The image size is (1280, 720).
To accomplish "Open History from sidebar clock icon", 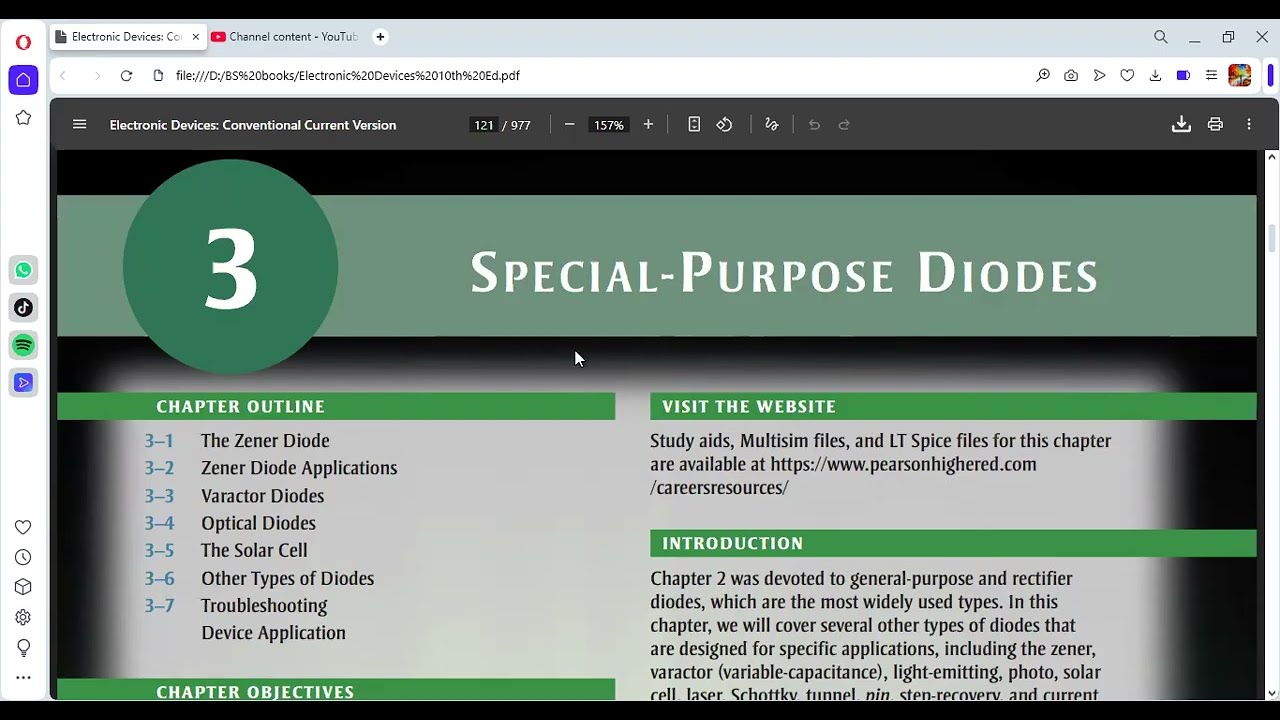I will tap(24, 557).
